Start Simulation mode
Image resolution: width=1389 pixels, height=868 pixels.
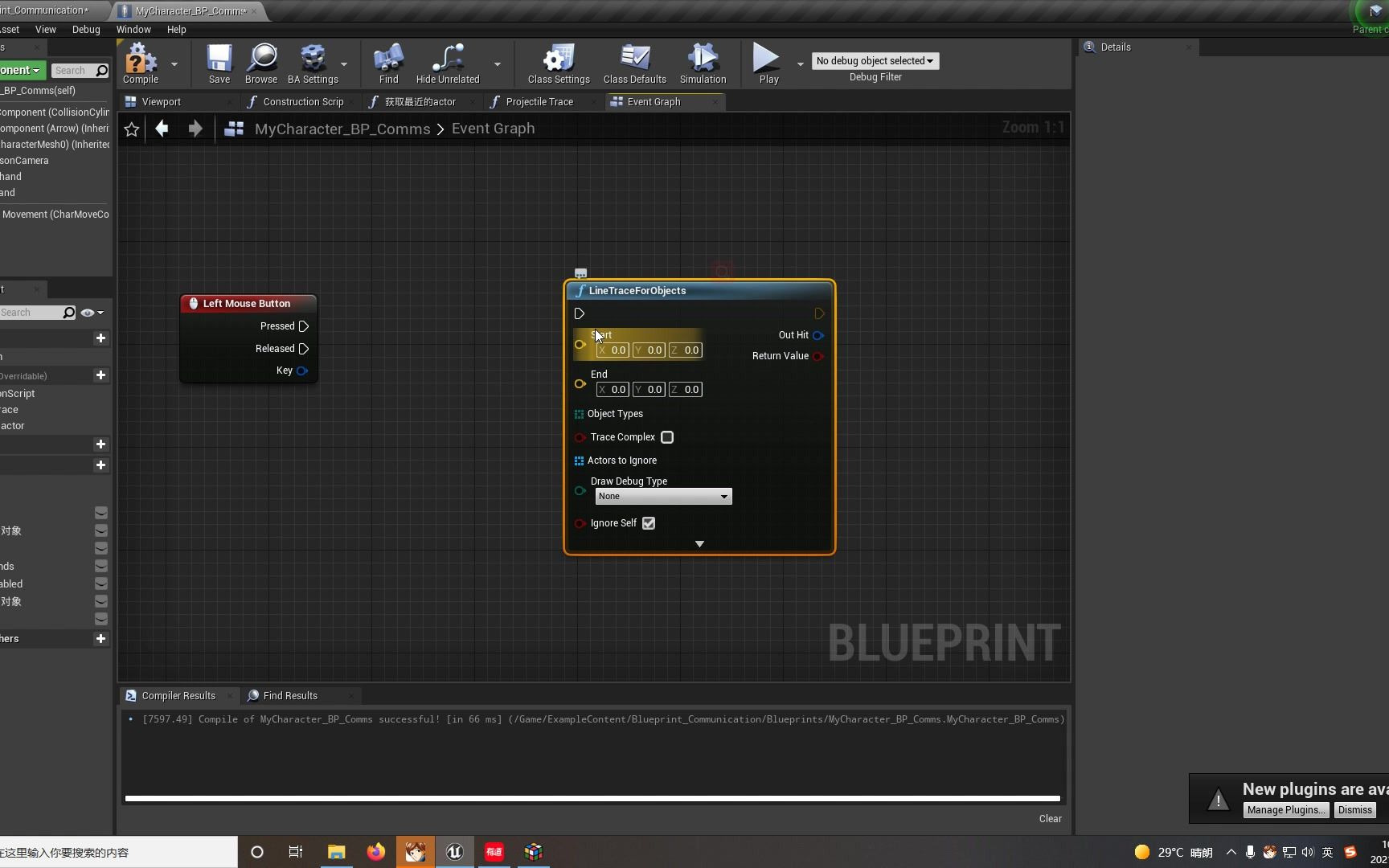coord(701,64)
